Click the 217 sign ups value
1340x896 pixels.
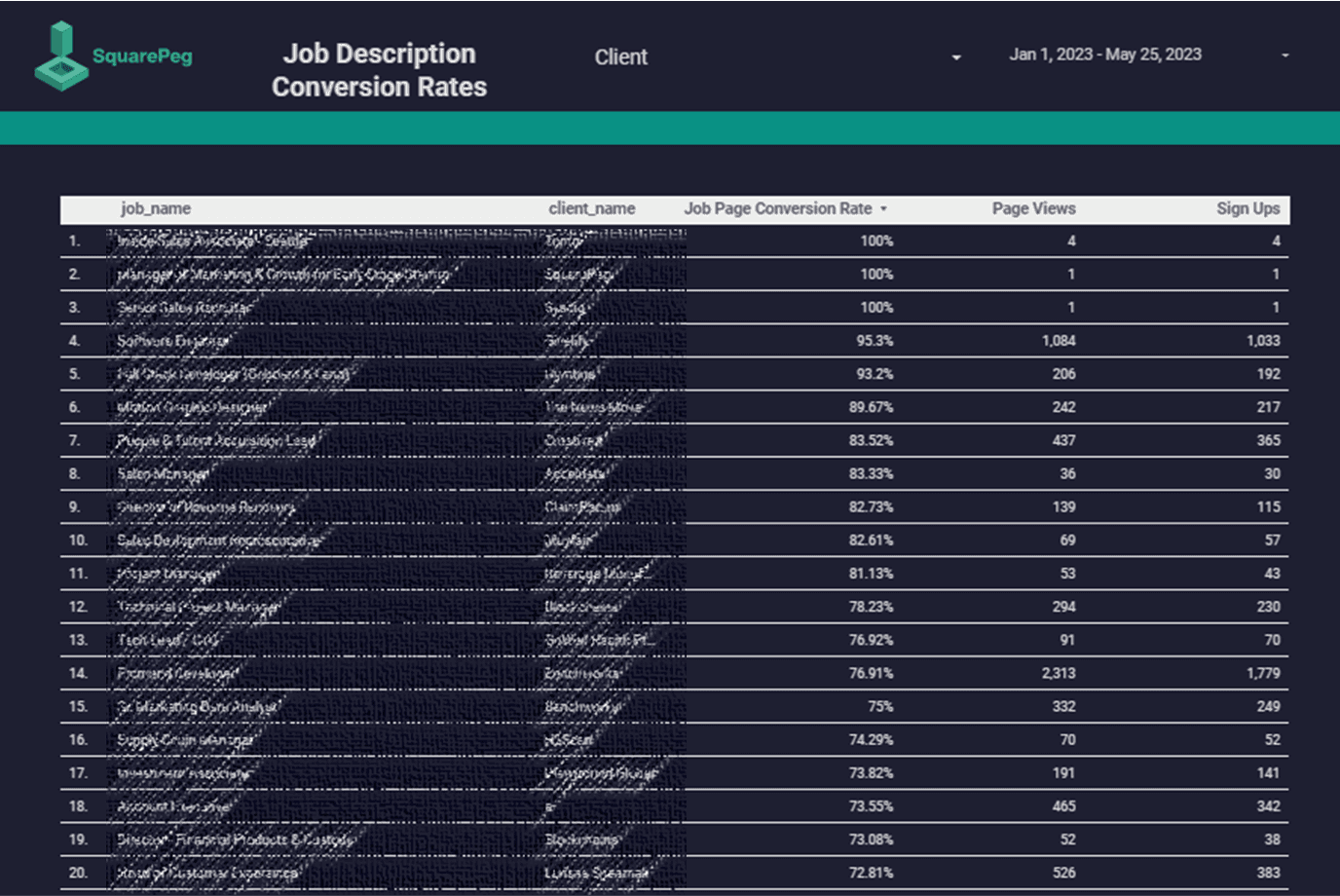pos(1268,407)
